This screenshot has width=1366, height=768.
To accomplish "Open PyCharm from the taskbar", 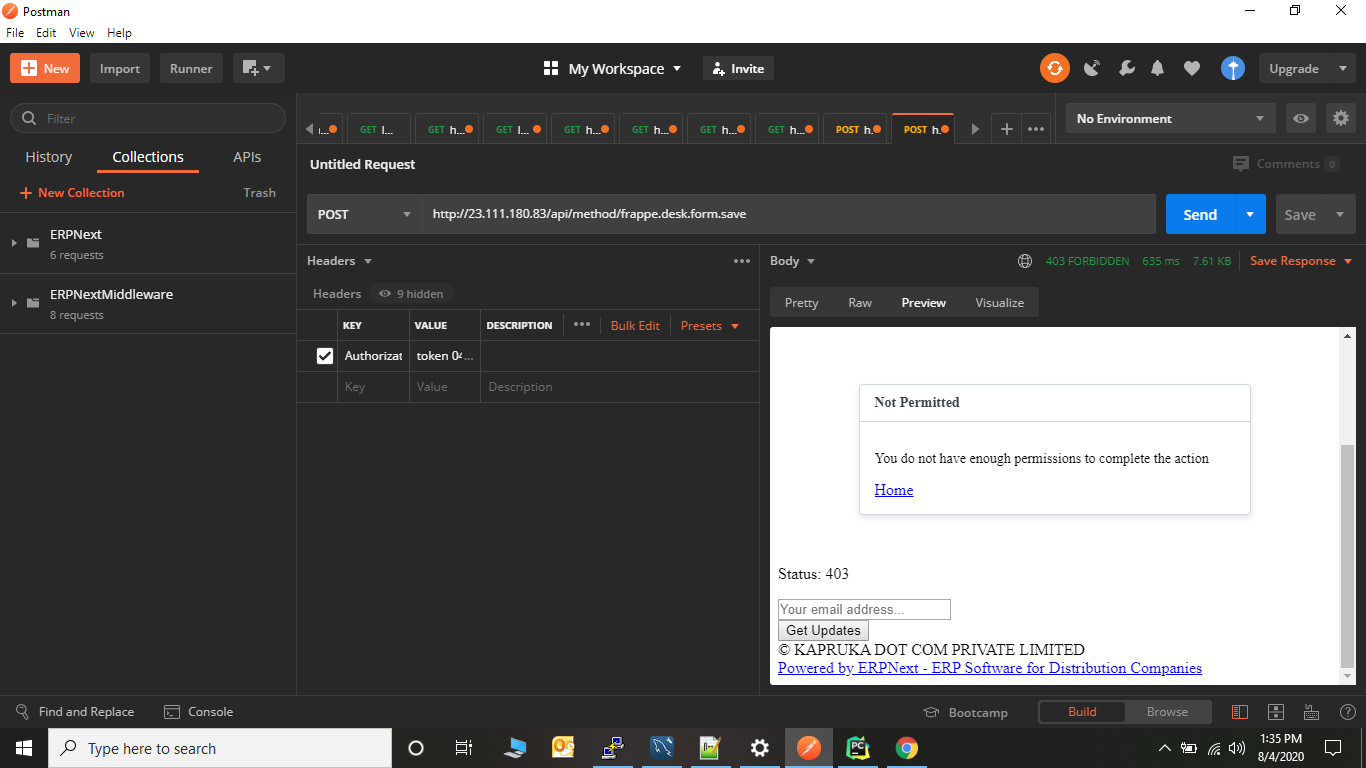I will (858, 748).
